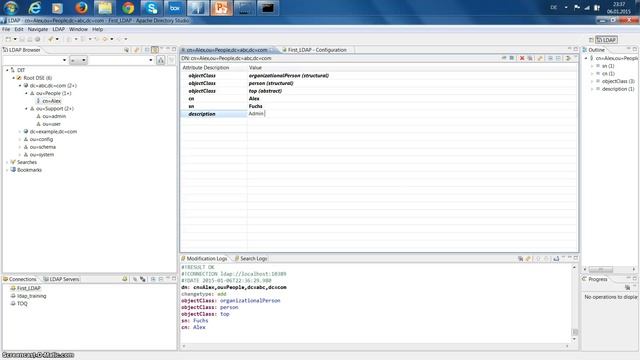This screenshot has width=640, height=360.
Task: Select the ou=admin entry
Action: 54,116
